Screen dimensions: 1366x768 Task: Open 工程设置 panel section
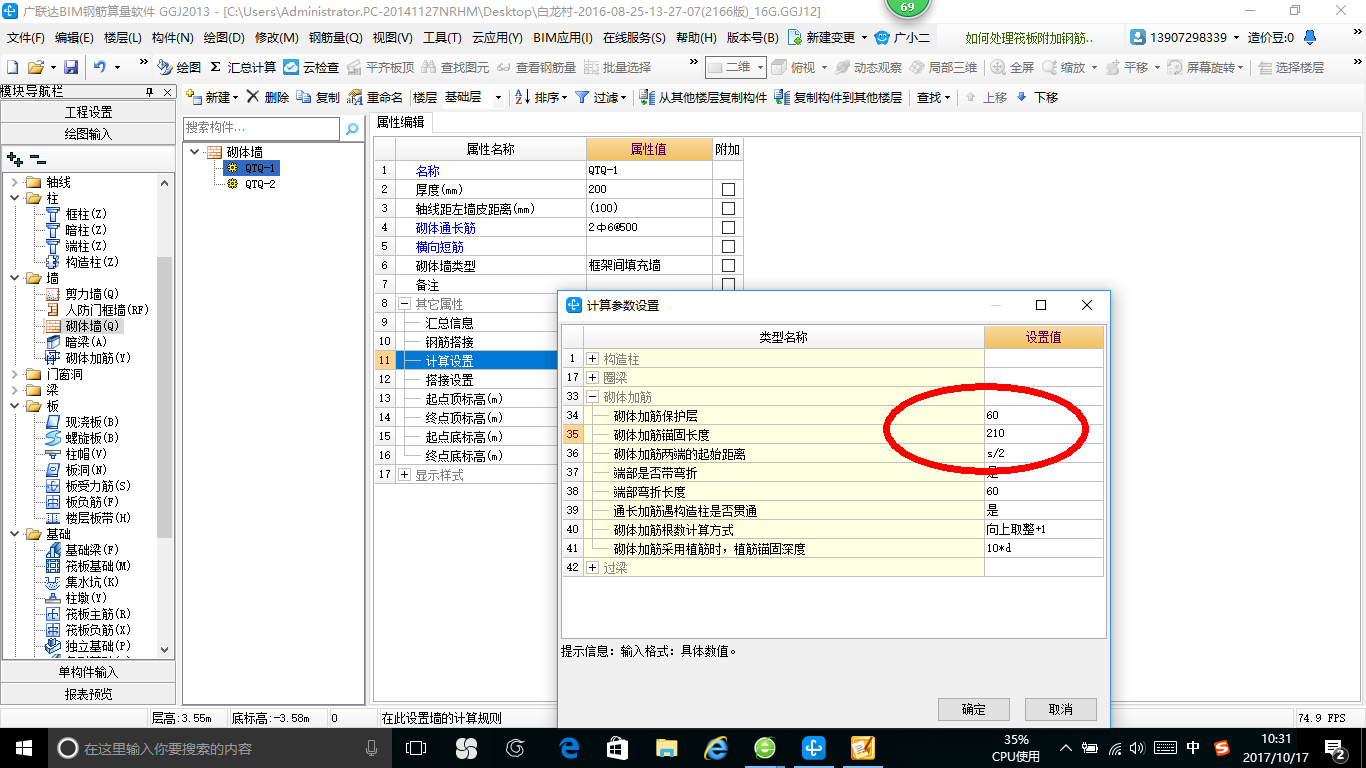(x=89, y=112)
